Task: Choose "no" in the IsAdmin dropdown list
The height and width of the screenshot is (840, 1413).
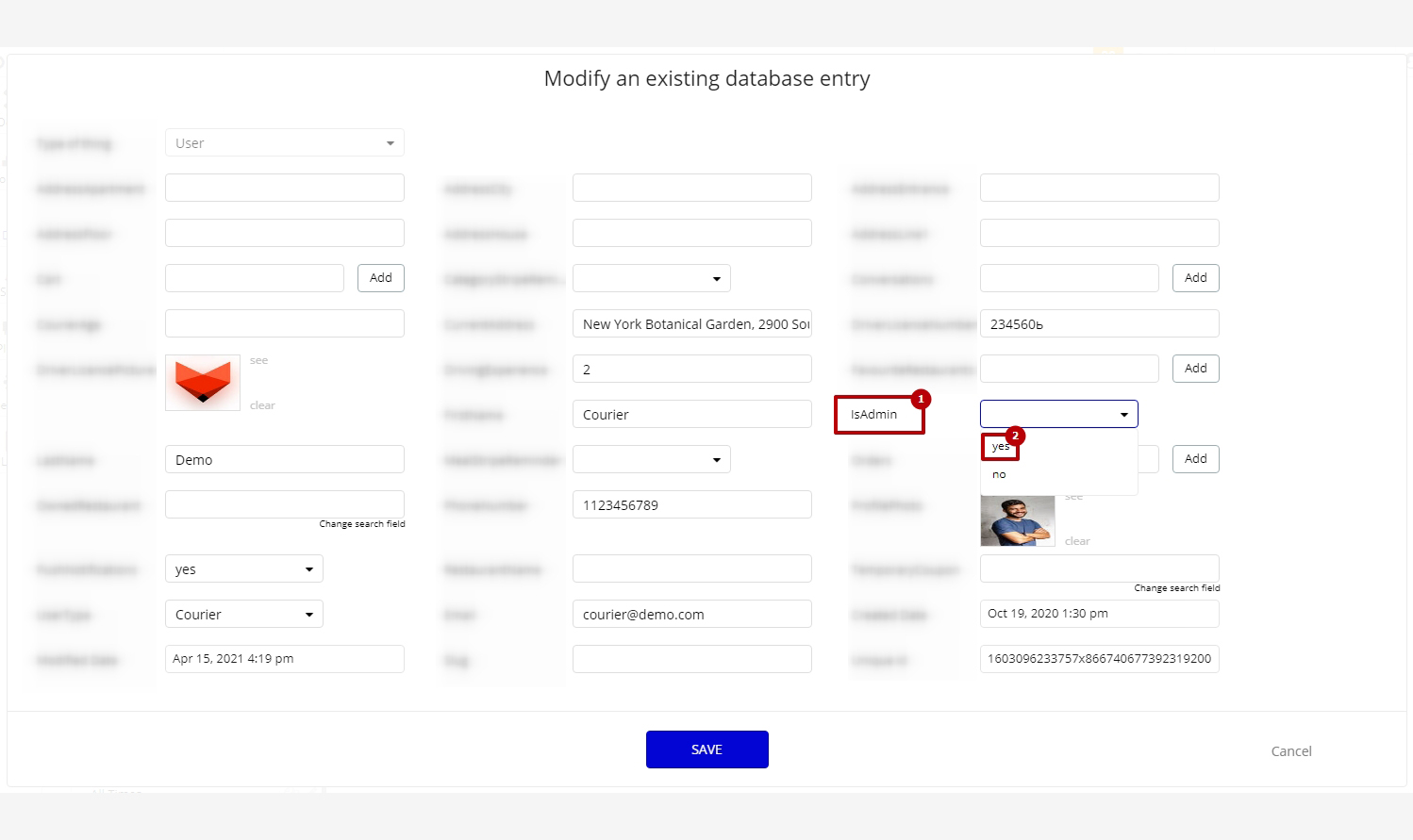Action: click(x=999, y=474)
